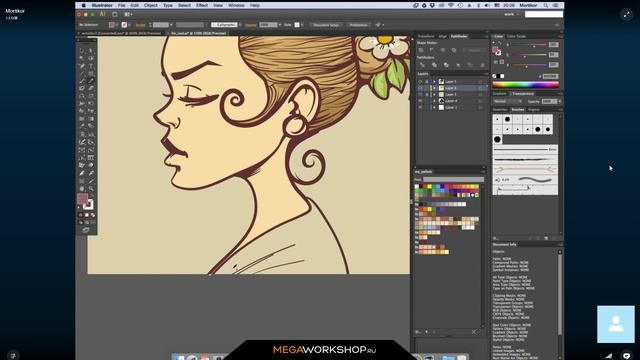Click the Crop pathfinder icon
This screenshot has height=360, width=640.
[458, 64]
